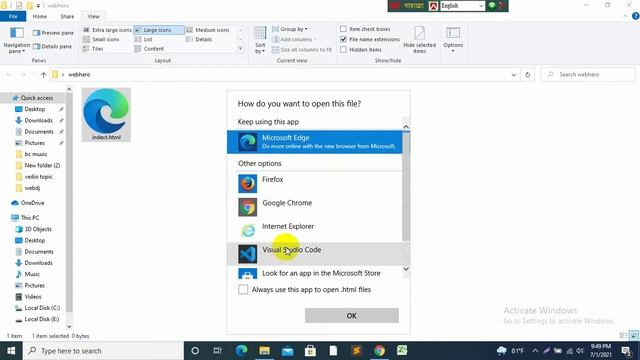The width and height of the screenshot is (640, 360).
Task: Click Hide selected items
Action: tap(420, 40)
